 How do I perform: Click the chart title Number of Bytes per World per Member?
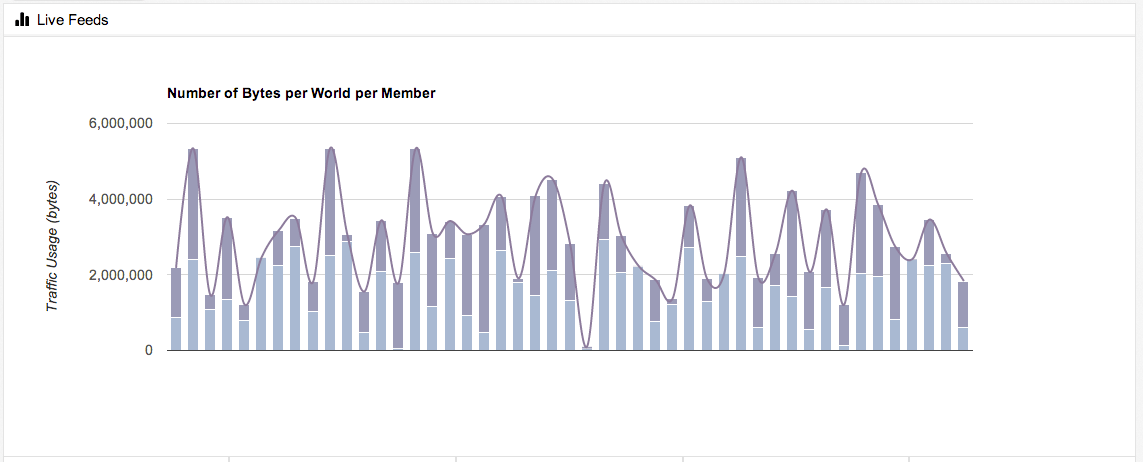point(301,93)
